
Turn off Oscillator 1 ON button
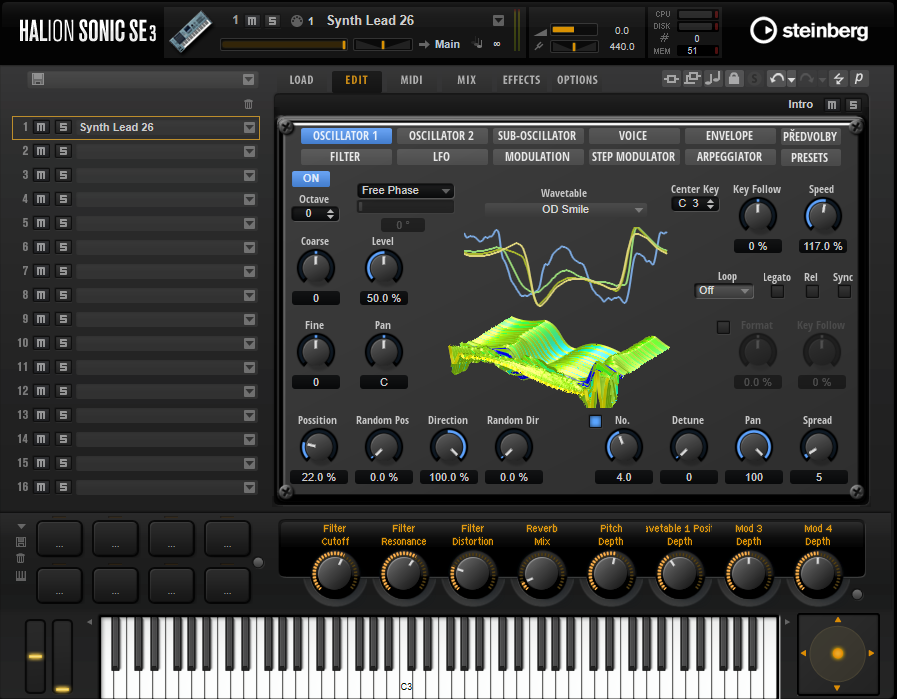[x=311, y=178]
